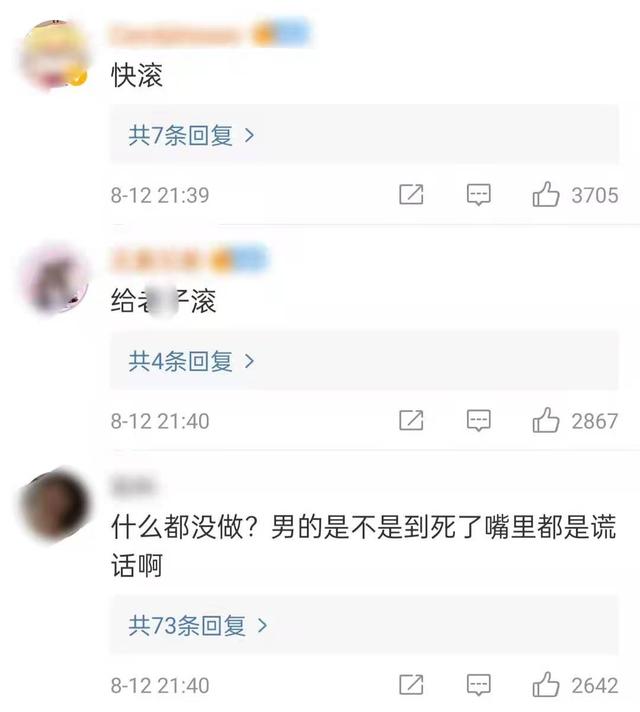Open third commenter's blurred username
The width and height of the screenshot is (640, 712).
[x=134, y=485]
